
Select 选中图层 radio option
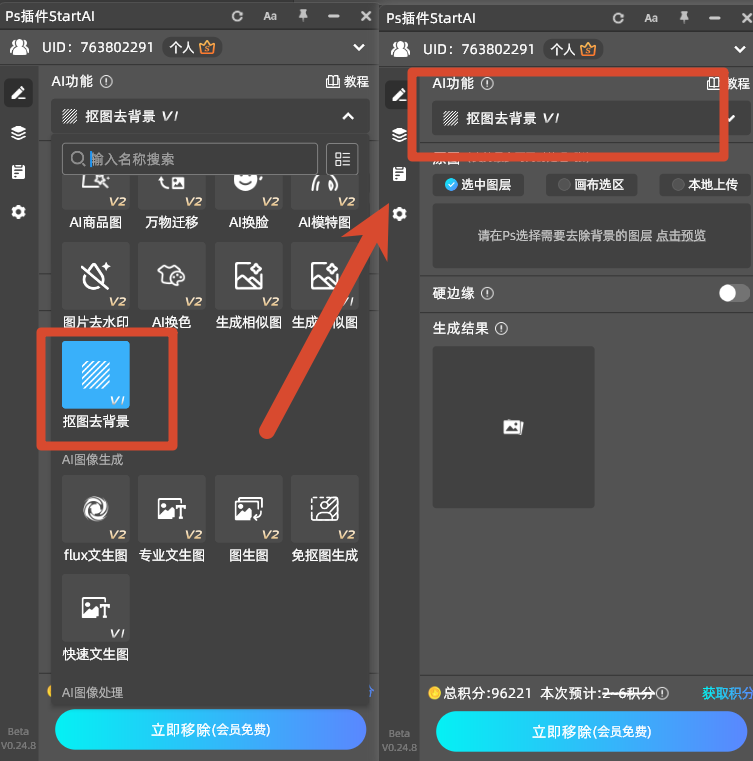(x=478, y=184)
